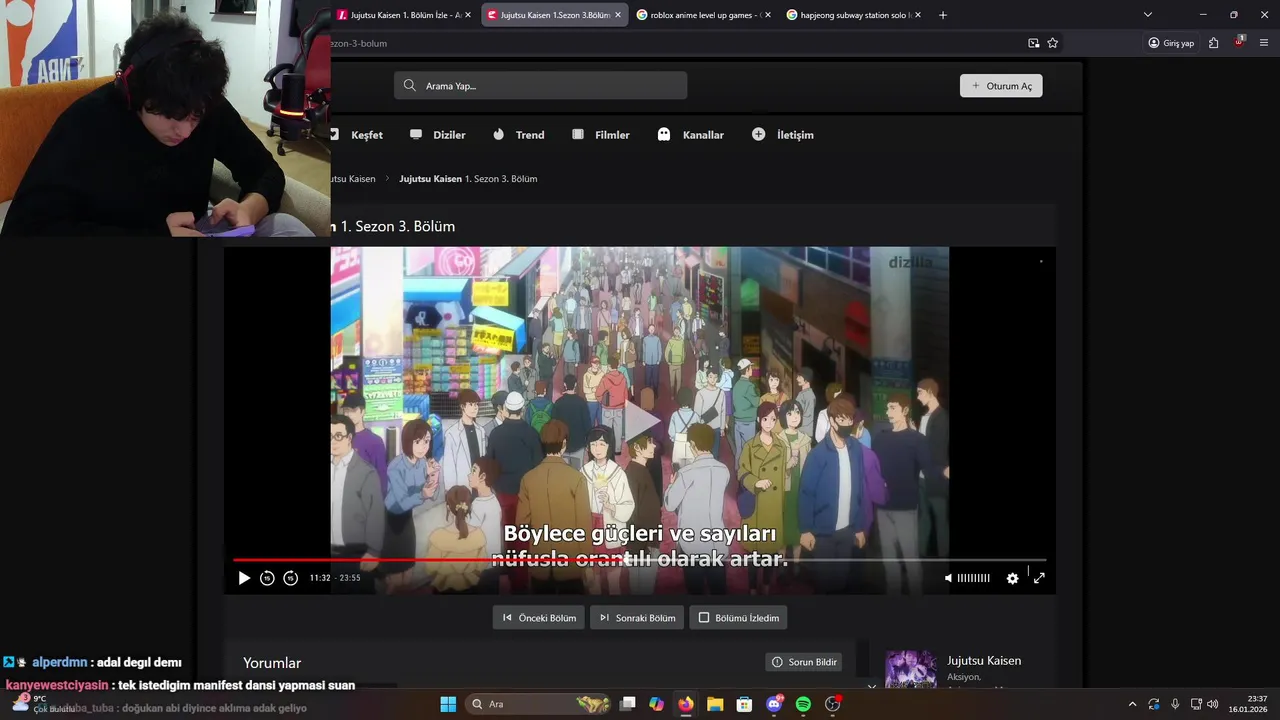Focus the Arama Yap search field

(x=540, y=85)
